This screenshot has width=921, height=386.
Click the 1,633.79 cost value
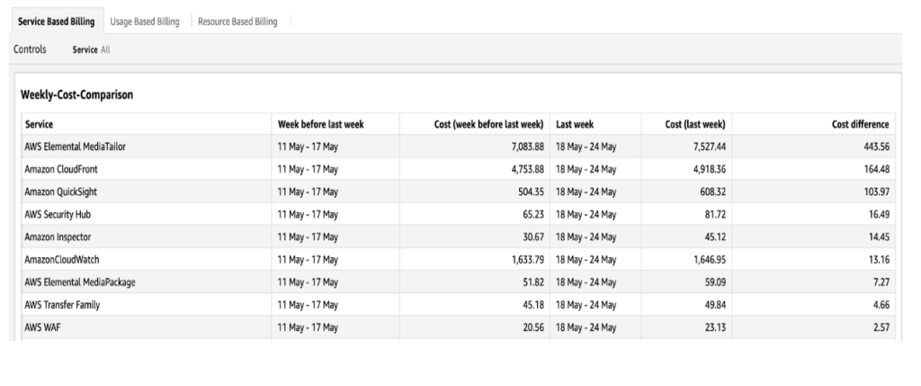tap(527, 260)
